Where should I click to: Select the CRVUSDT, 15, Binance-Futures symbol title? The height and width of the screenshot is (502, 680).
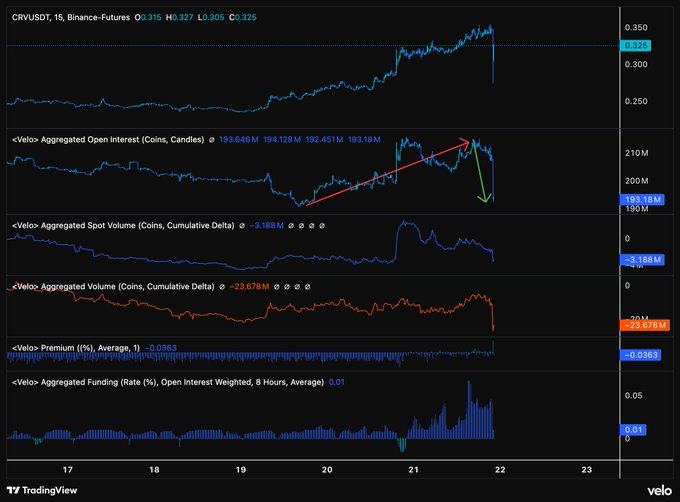(71, 17)
